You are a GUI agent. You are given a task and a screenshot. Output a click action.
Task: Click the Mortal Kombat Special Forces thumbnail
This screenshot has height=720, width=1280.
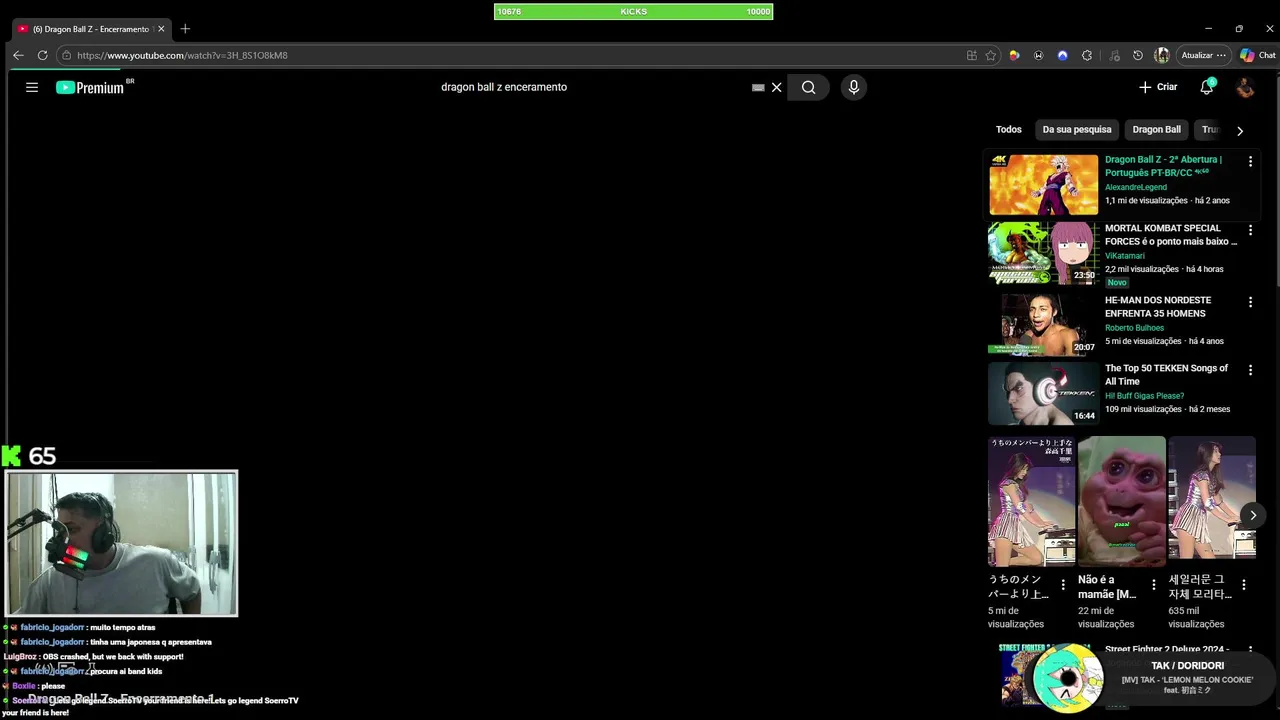click(x=1043, y=253)
